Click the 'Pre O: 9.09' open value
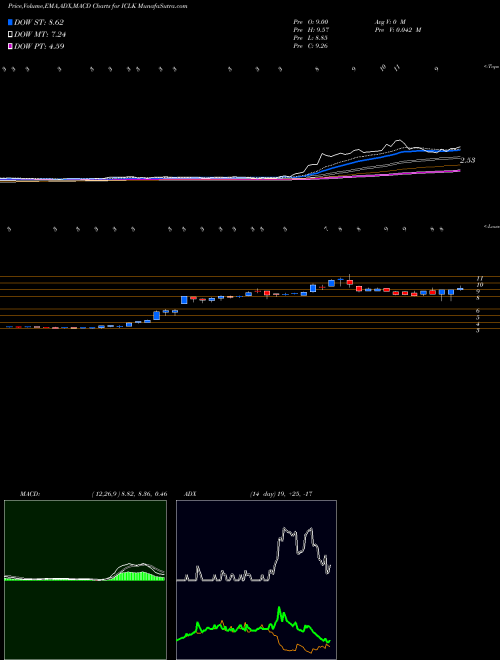This screenshot has height=660, width=500. point(311,21)
